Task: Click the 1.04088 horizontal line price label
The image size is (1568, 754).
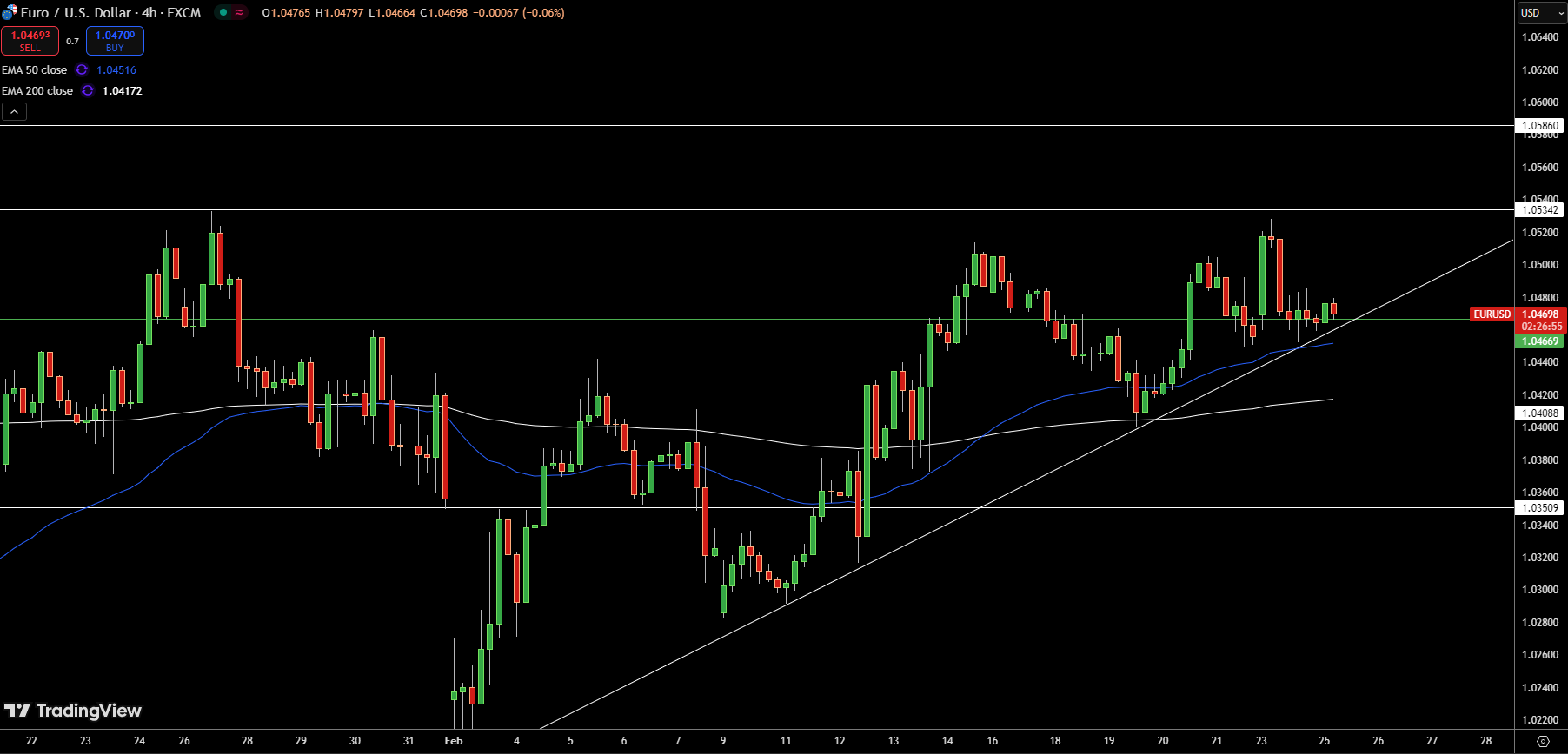Action: [1540, 413]
